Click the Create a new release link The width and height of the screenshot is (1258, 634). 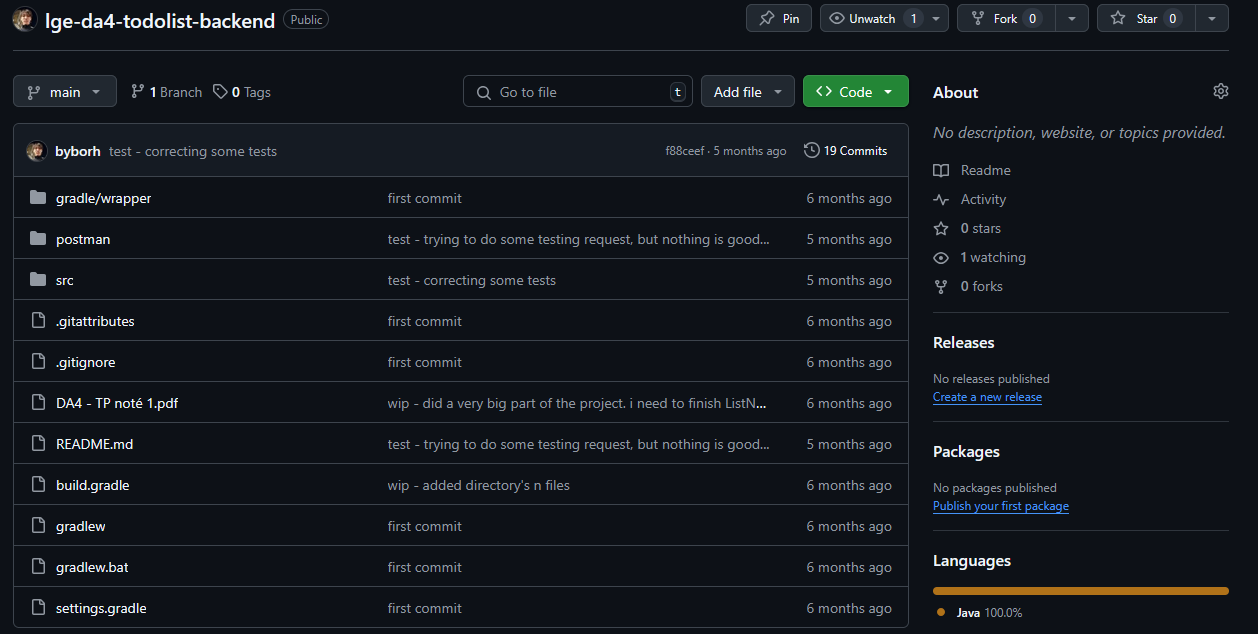pos(987,397)
